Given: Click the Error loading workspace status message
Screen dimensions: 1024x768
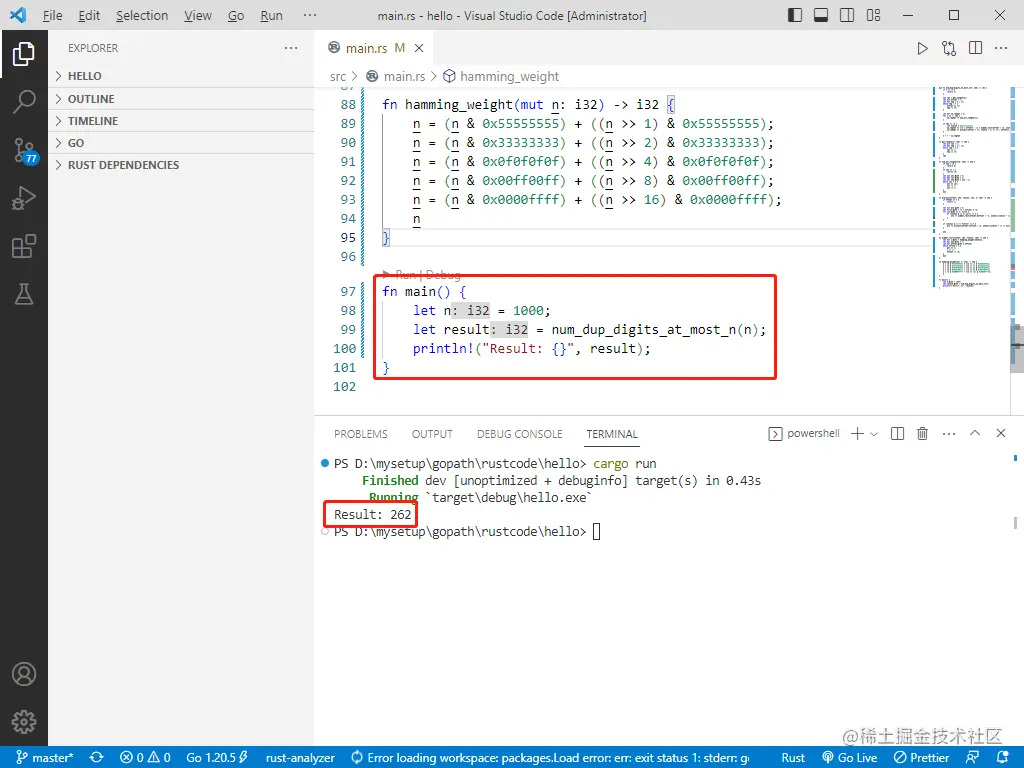Looking at the screenshot, I should click(x=550, y=758).
